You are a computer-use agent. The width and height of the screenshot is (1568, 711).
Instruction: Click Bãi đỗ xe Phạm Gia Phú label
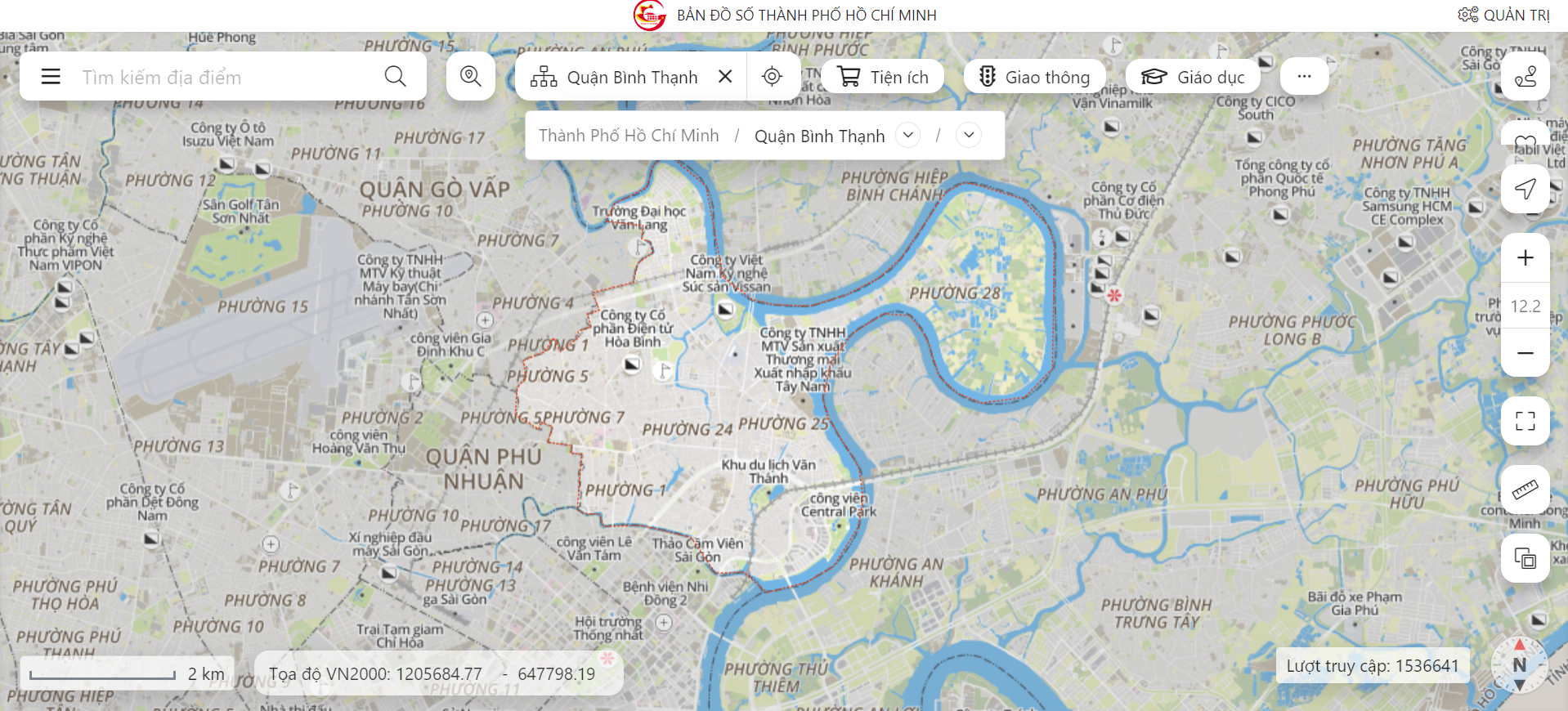1355,603
